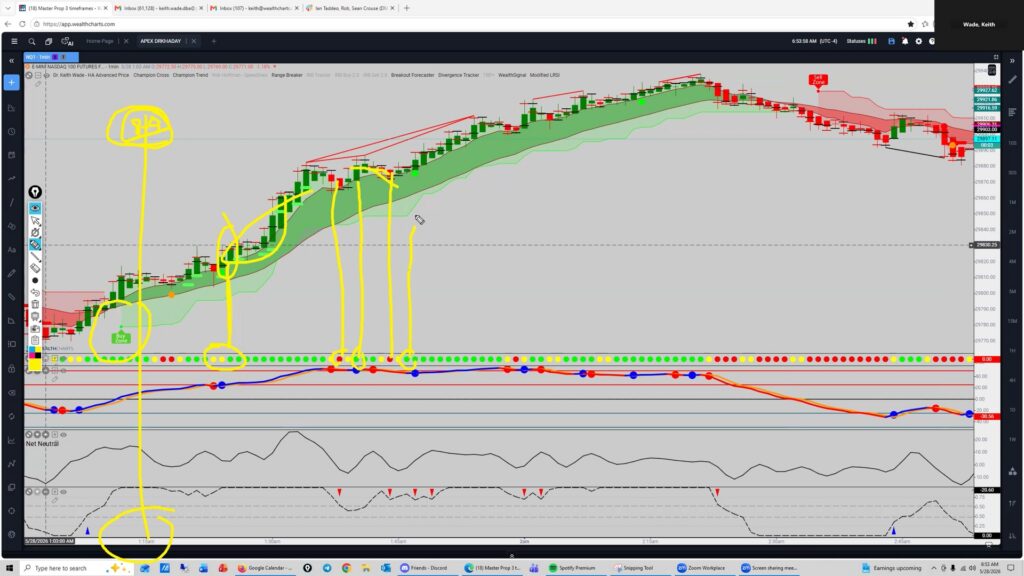Open Google Calendar from taskbar
1024x576 pixels.
click(x=264, y=568)
